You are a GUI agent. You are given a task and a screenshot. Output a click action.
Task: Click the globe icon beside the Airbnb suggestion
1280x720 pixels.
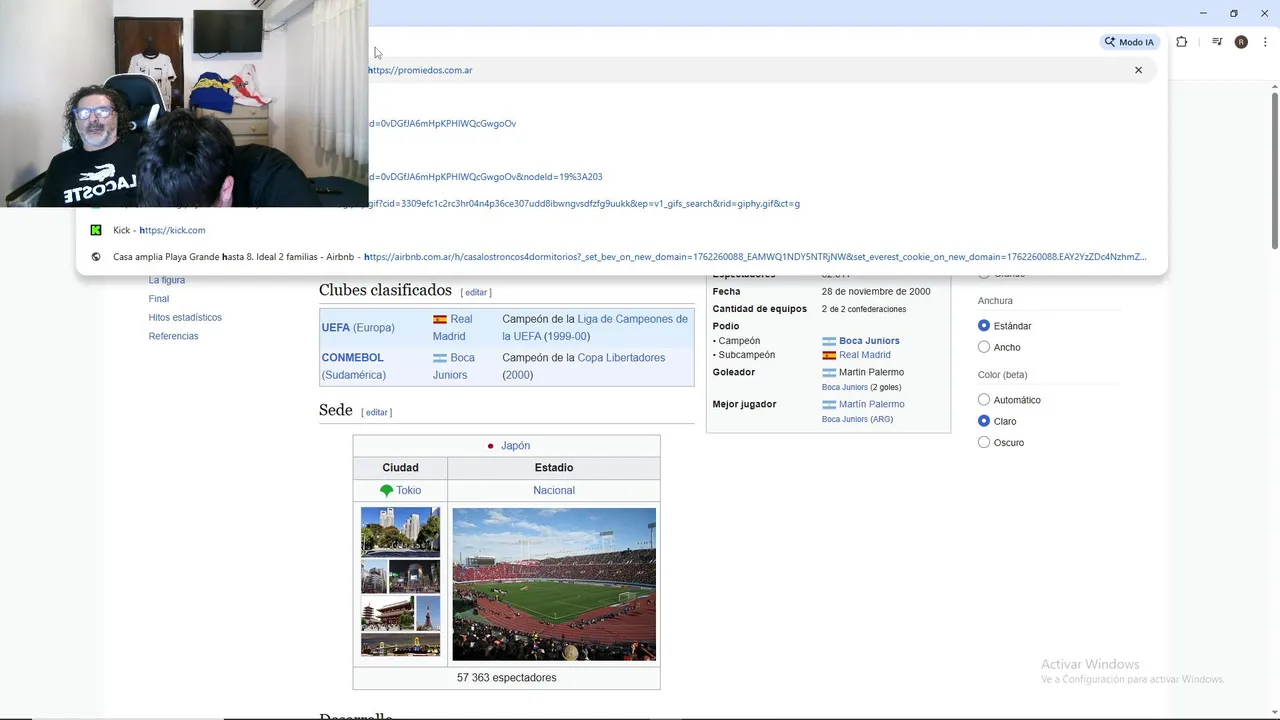coord(96,257)
